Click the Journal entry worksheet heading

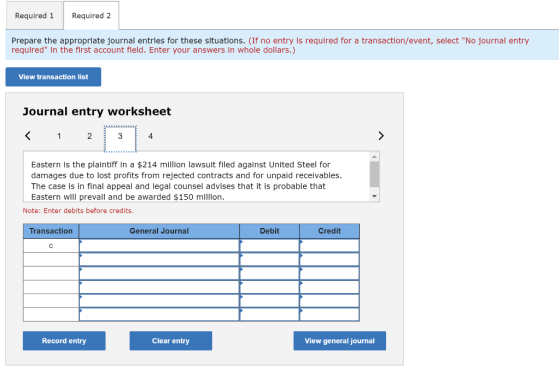point(97,111)
